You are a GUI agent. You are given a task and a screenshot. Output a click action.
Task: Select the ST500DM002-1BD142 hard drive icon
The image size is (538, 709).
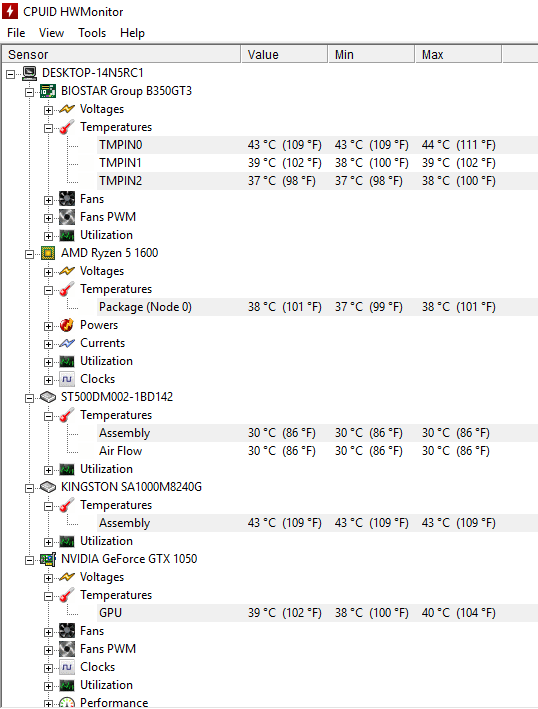point(48,397)
